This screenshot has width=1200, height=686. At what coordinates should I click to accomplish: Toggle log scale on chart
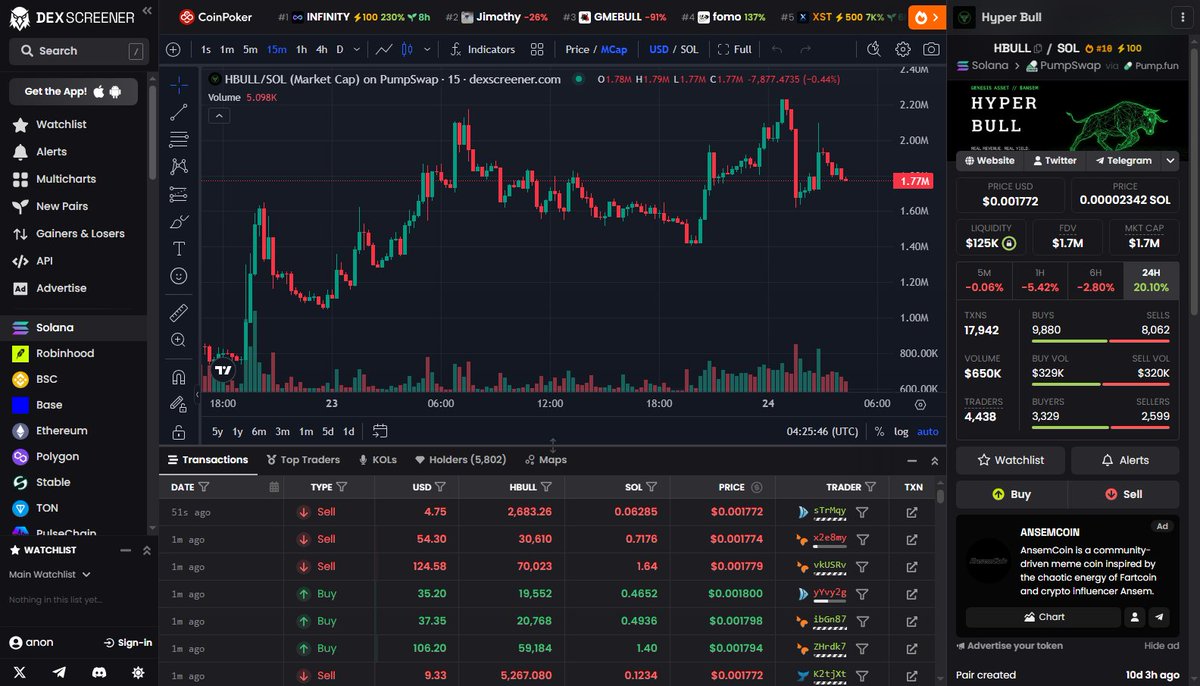[901, 431]
